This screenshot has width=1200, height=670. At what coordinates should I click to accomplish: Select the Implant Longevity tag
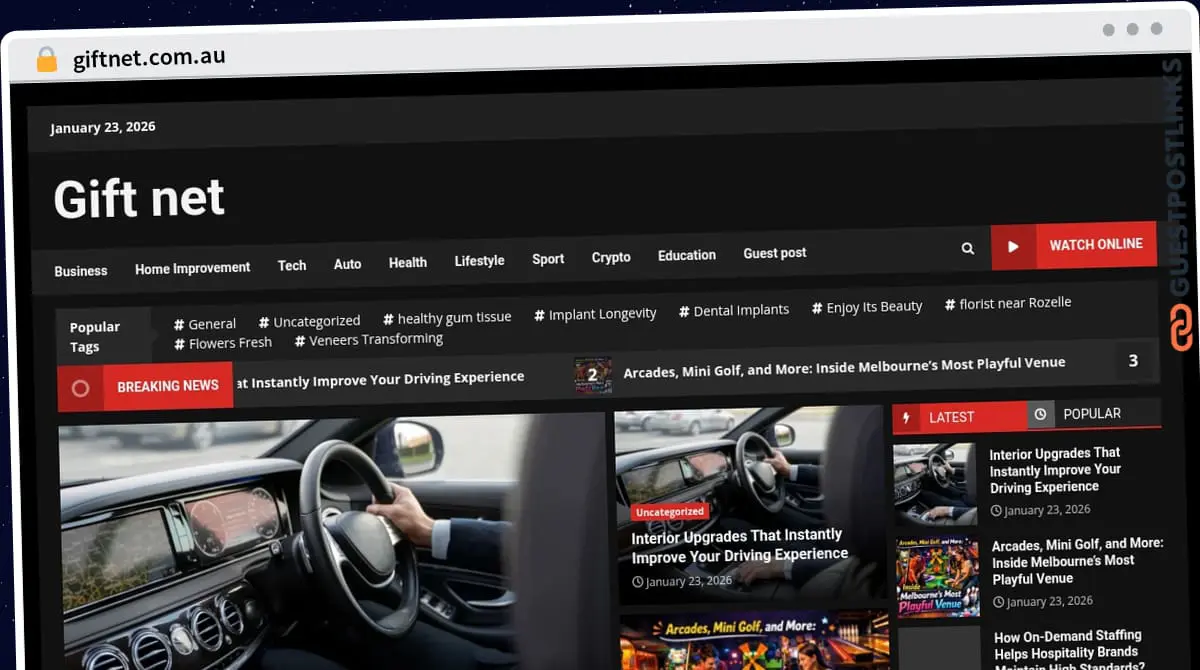tap(595, 314)
